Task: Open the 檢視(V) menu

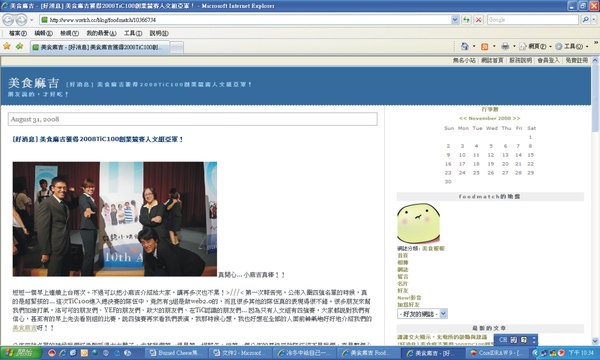Action: coord(69,34)
